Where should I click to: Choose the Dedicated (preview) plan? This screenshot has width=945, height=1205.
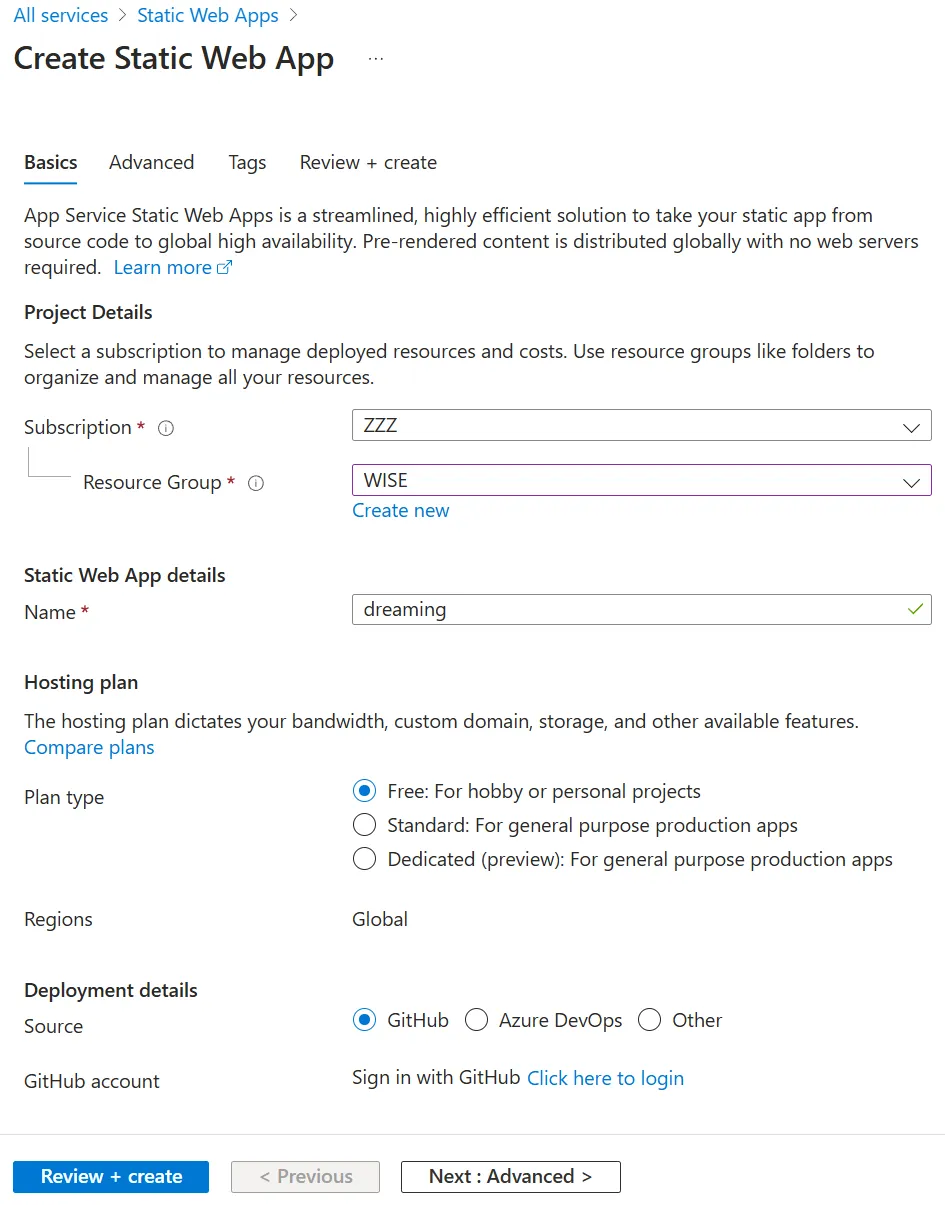pyautogui.click(x=365, y=859)
